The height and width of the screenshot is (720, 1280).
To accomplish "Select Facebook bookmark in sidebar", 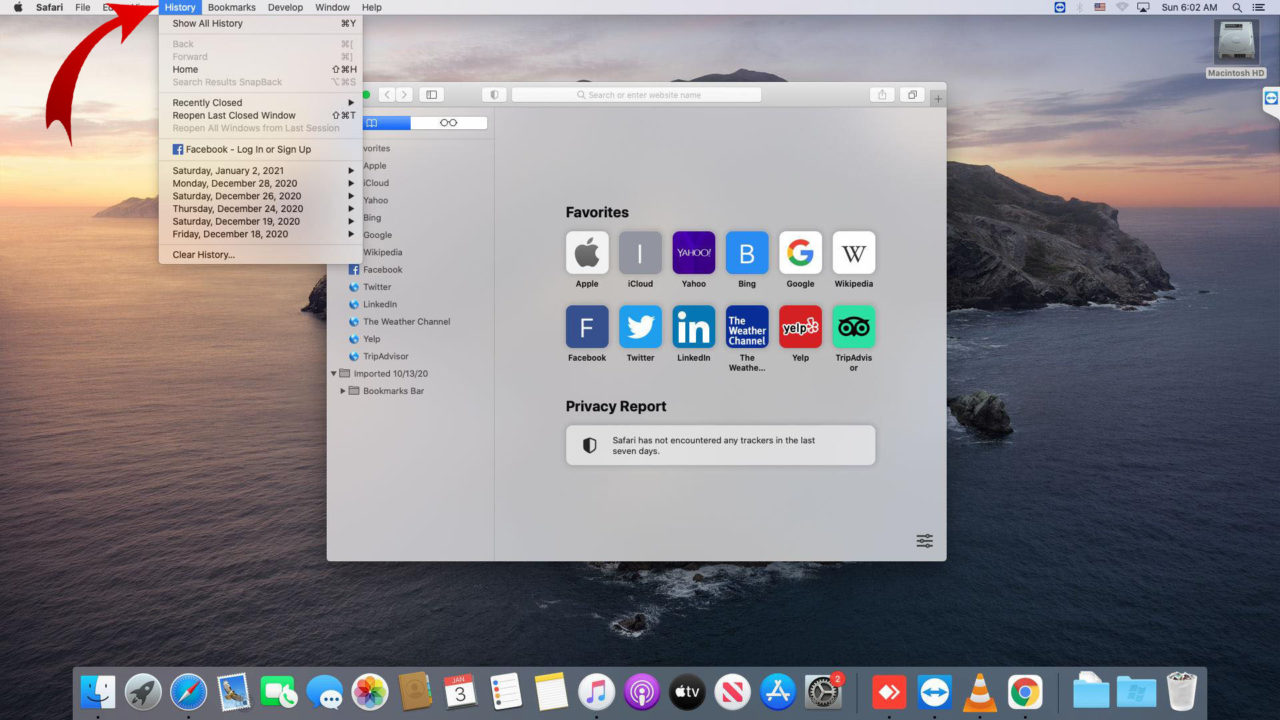I will click(x=382, y=270).
